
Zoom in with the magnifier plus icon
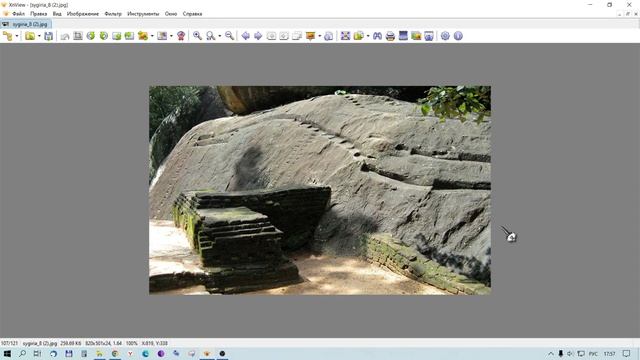(x=197, y=36)
